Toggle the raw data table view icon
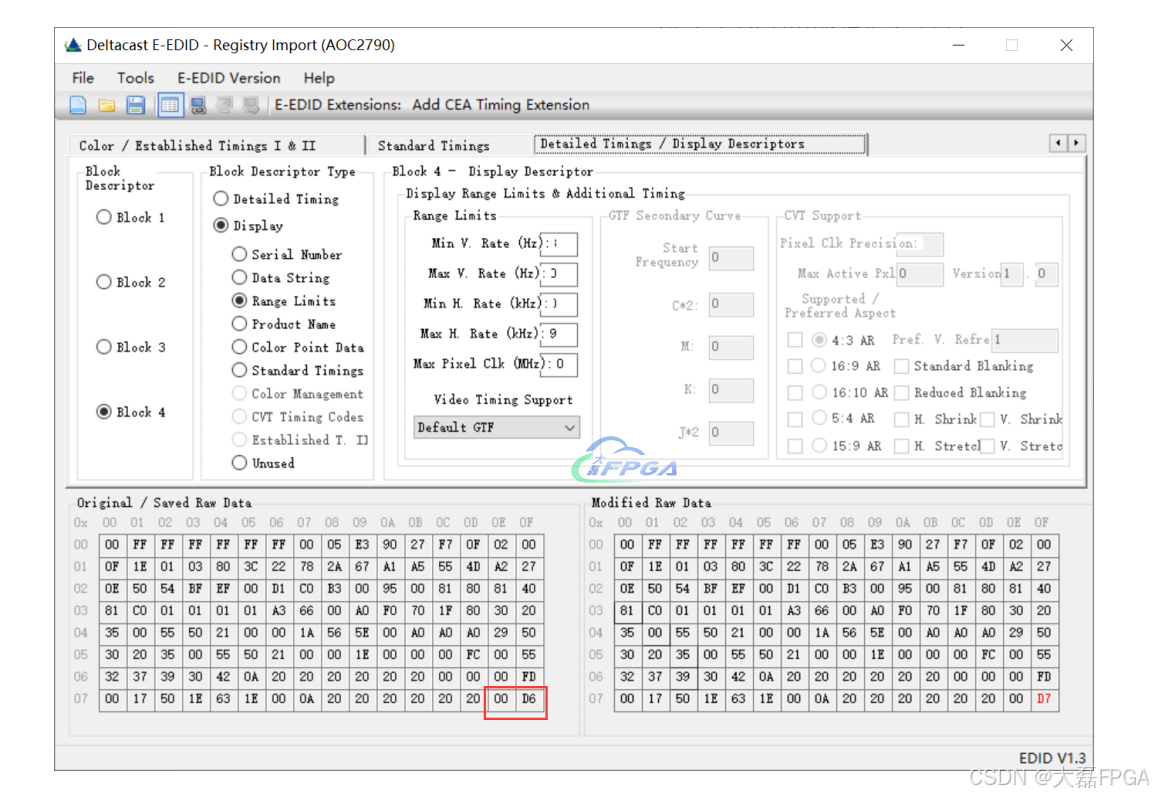This screenshot has height=797, width=1153. click(170, 105)
